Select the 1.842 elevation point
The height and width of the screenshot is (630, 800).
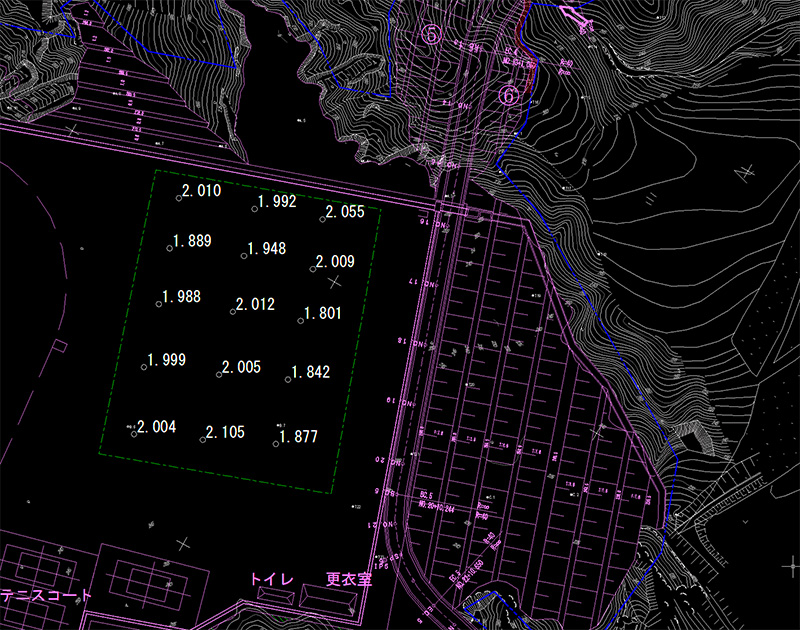pyautogui.click(x=310, y=373)
